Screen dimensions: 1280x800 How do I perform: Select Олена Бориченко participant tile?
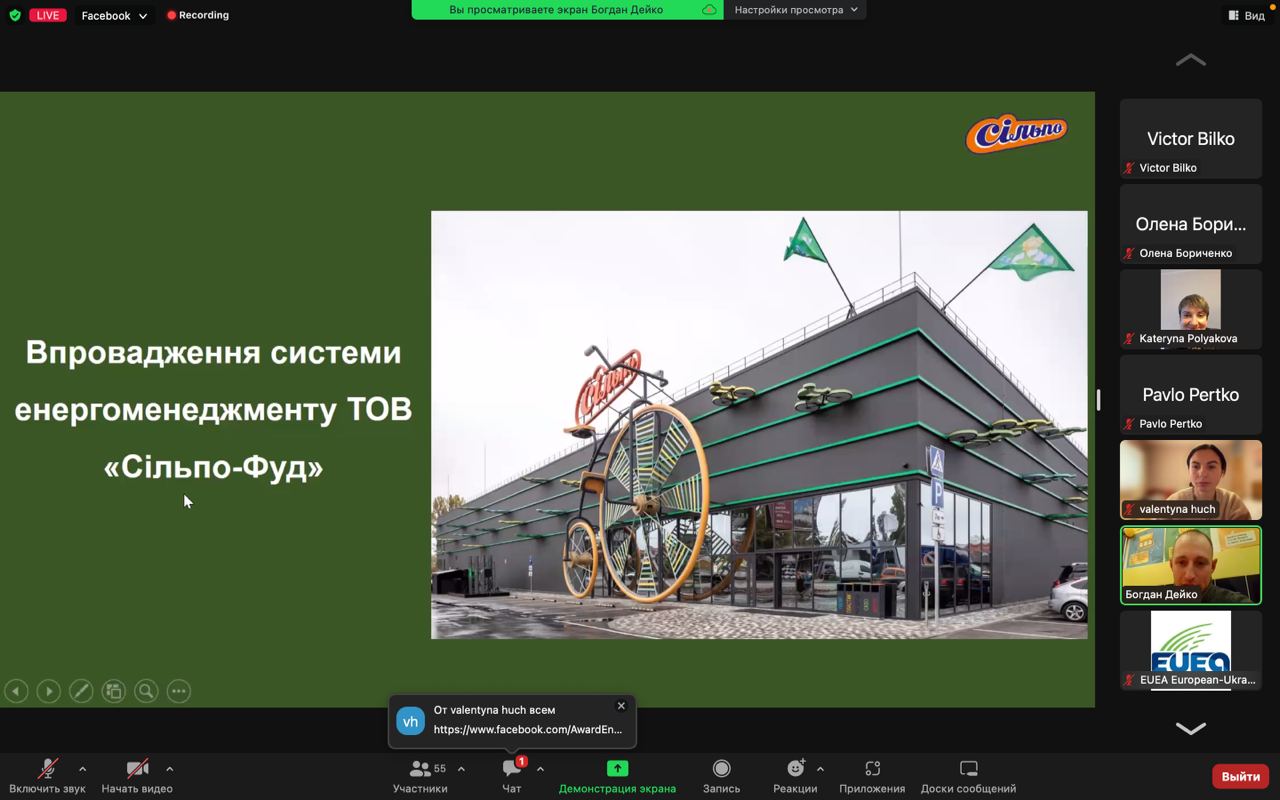(x=1190, y=224)
